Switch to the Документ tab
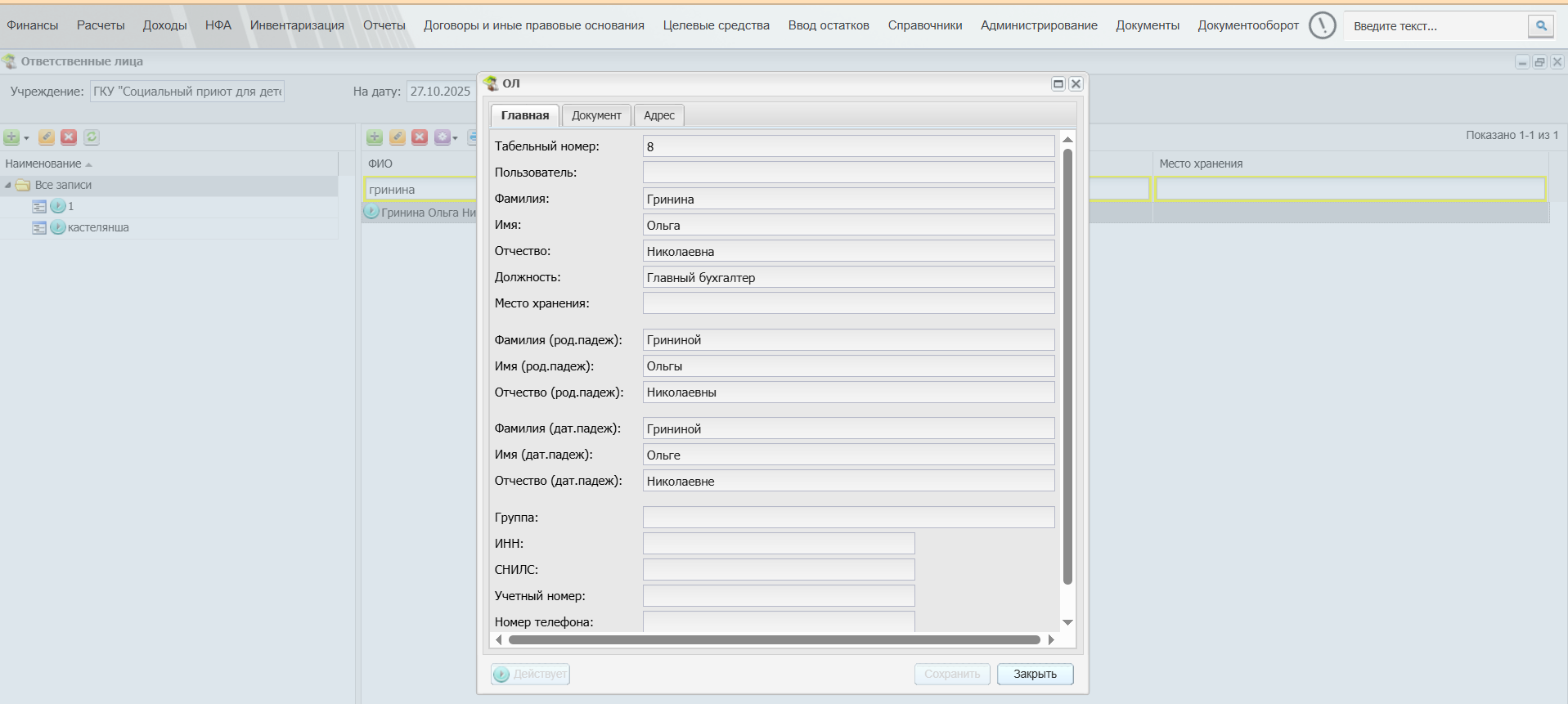The image size is (1568, 704). pos(596,115)
